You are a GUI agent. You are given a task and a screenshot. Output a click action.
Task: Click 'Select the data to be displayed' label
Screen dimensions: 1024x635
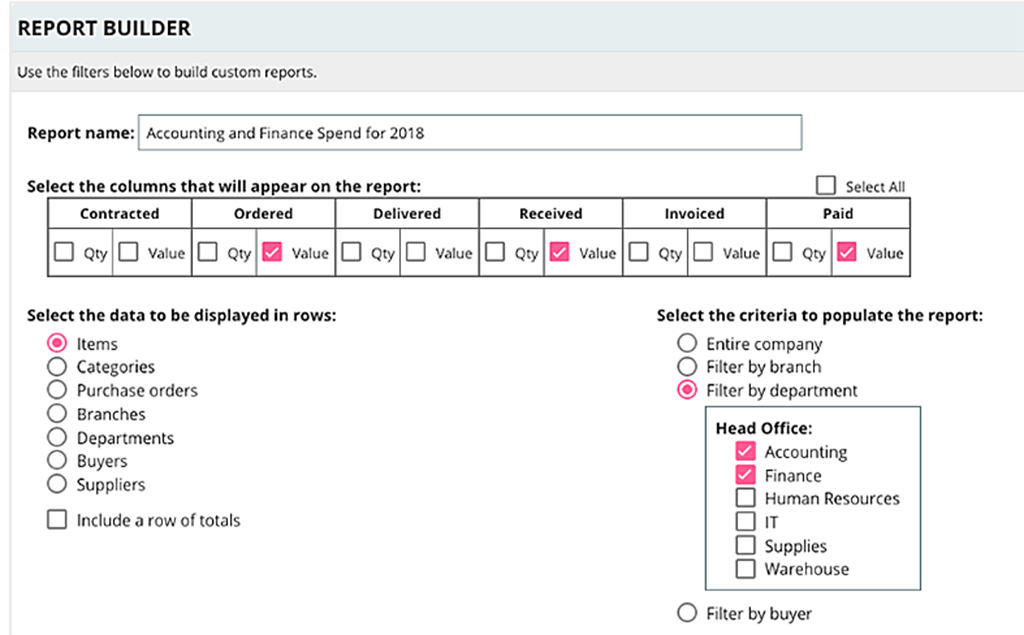click(182, 316)
